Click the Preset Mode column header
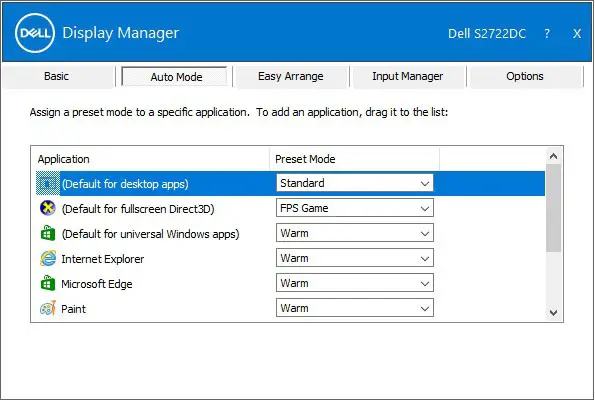 coord(354,159)
